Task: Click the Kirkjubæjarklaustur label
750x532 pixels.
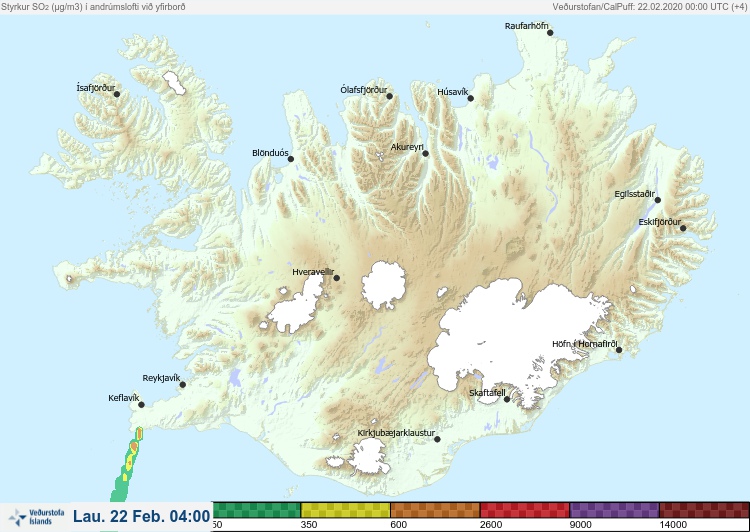Action: 396,433
